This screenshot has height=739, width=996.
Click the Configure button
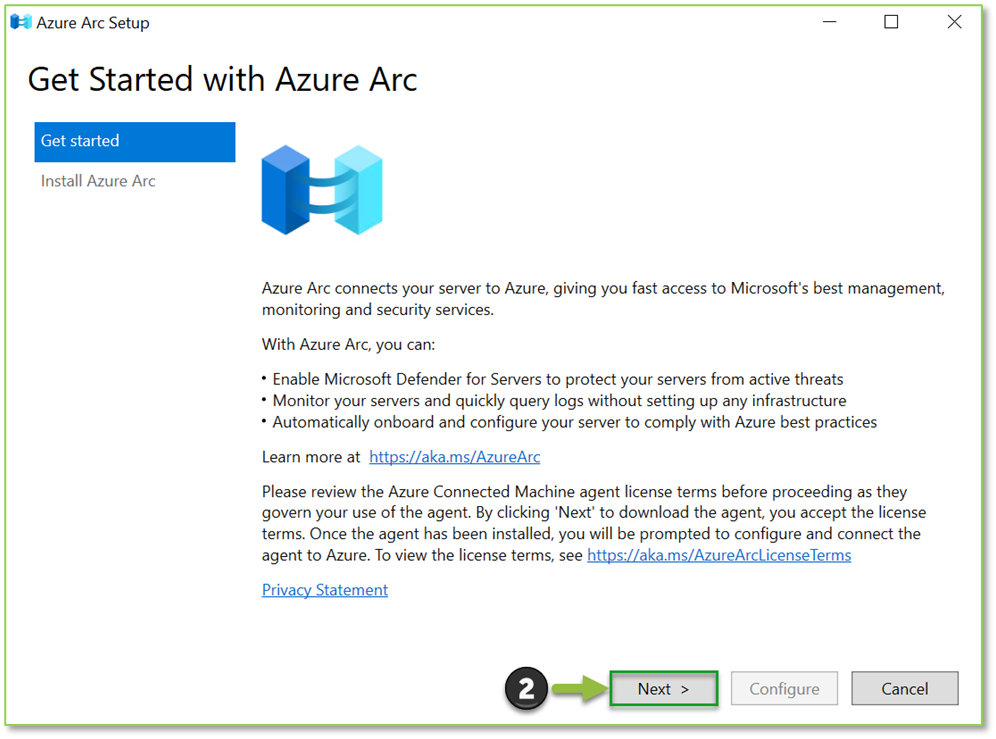[784, 688]
